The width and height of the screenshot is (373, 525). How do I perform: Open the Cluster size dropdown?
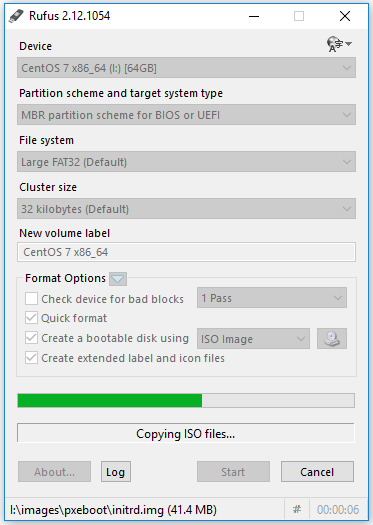[x=186, y=209]
